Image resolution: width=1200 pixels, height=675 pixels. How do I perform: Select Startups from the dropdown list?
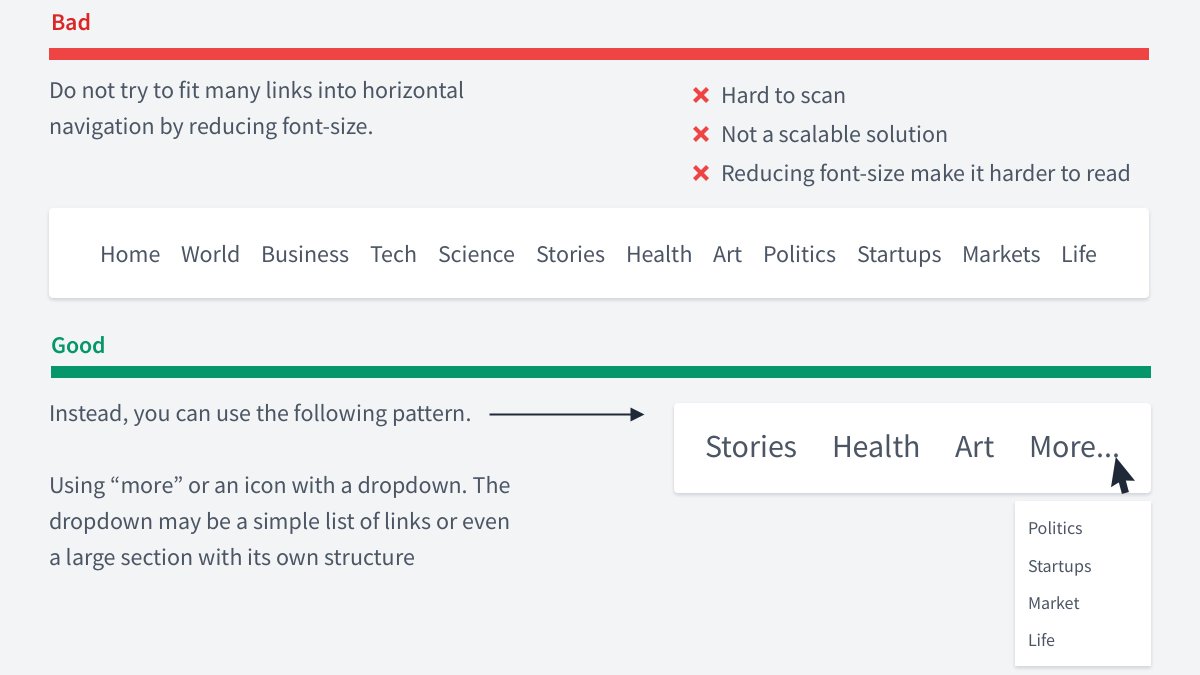1059,566
